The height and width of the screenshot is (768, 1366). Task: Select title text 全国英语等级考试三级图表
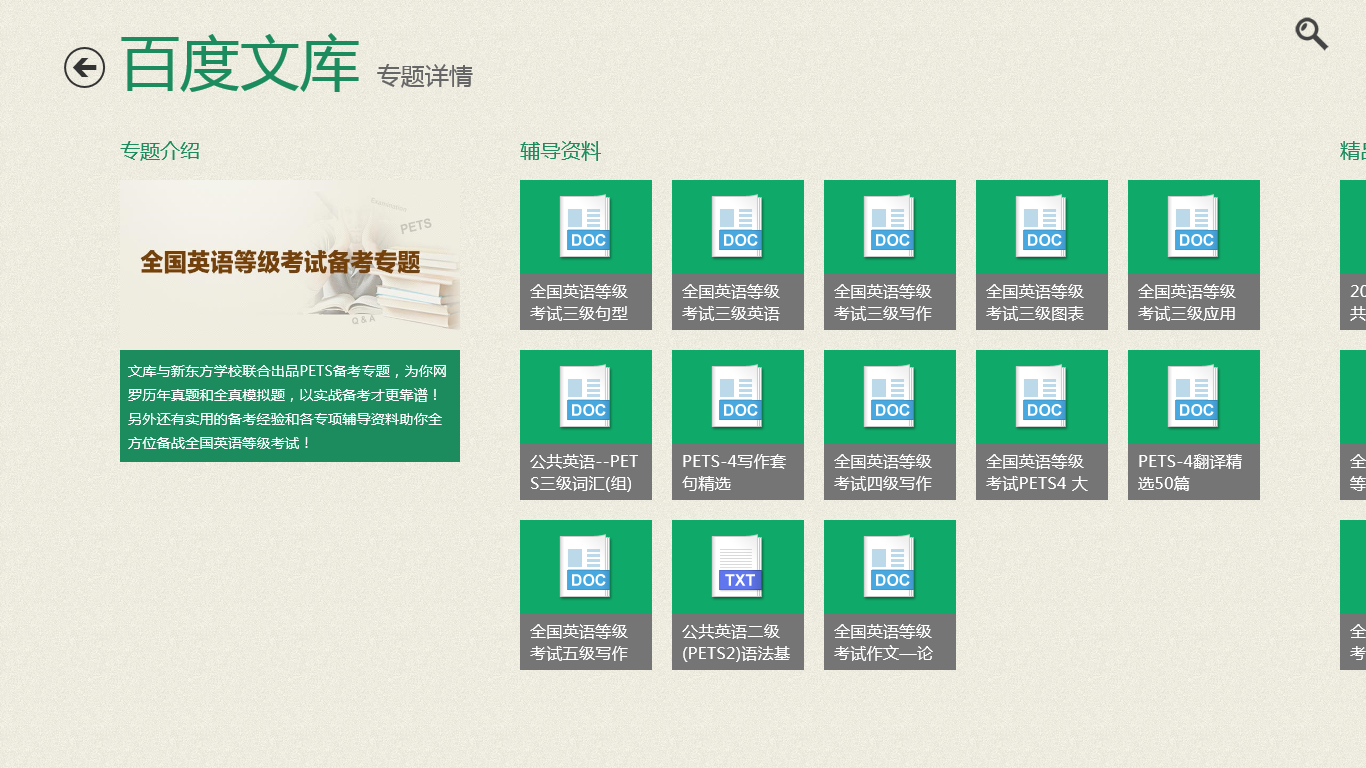point(1035,302)
